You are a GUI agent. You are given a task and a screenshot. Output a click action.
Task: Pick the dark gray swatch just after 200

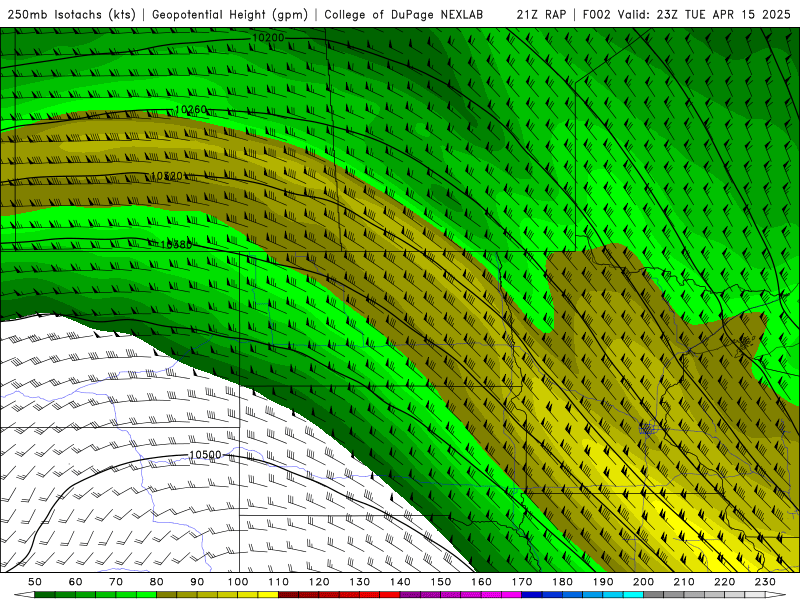point(654,595)
